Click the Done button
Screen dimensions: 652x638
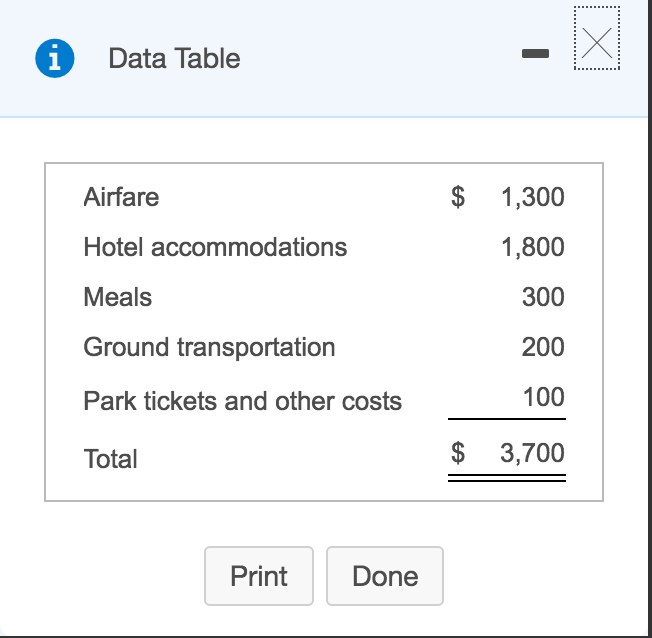click(x=385, y=576)
